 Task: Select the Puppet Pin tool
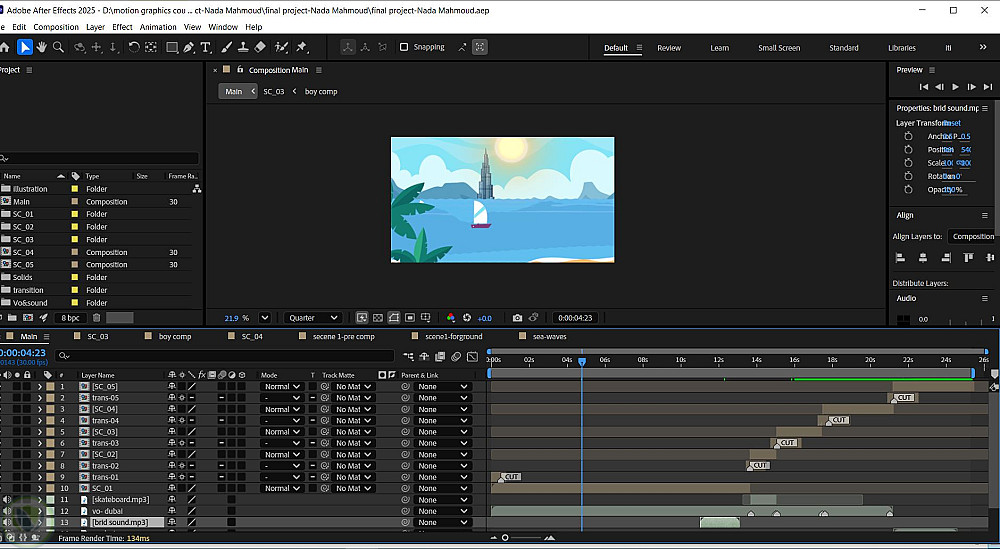(301, 47)
